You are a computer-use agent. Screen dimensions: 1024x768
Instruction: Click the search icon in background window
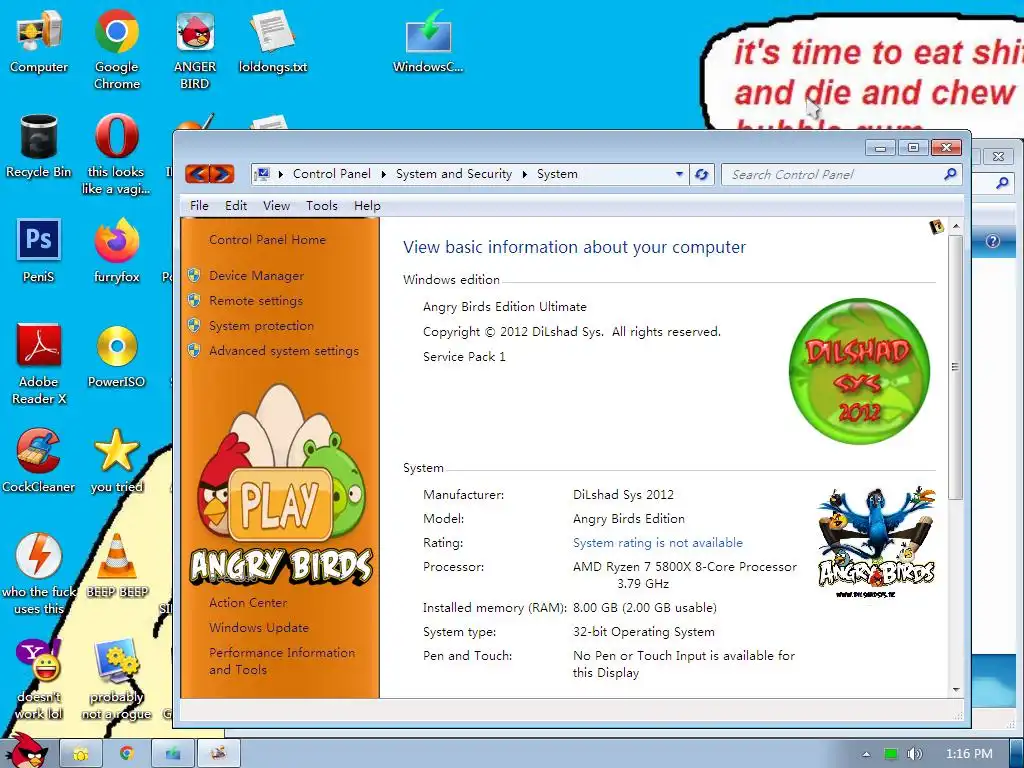1002,184
